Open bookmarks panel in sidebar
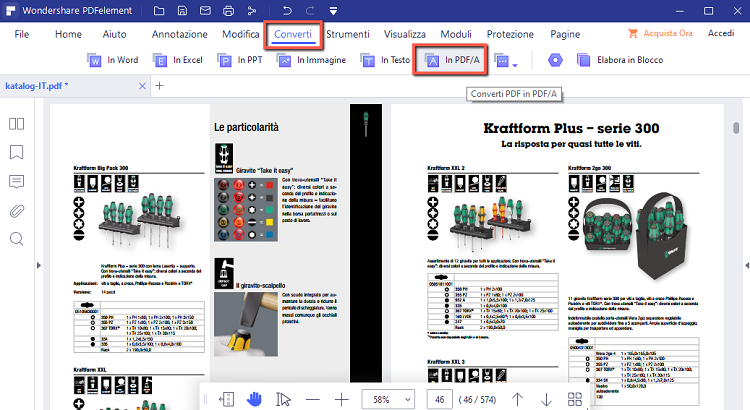 coord(16,152)
